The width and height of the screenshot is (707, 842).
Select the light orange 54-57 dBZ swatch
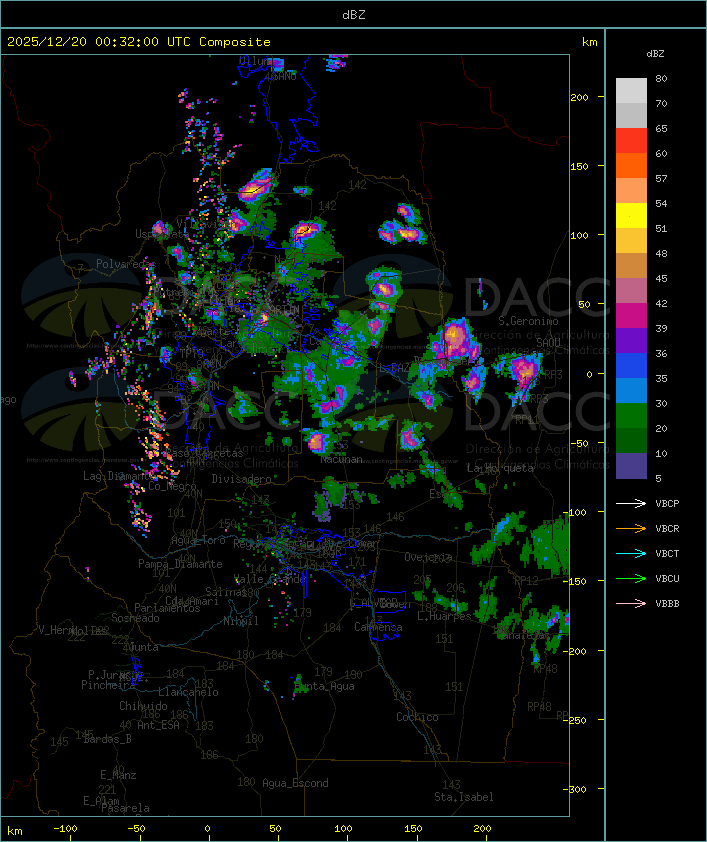(631, 191)
